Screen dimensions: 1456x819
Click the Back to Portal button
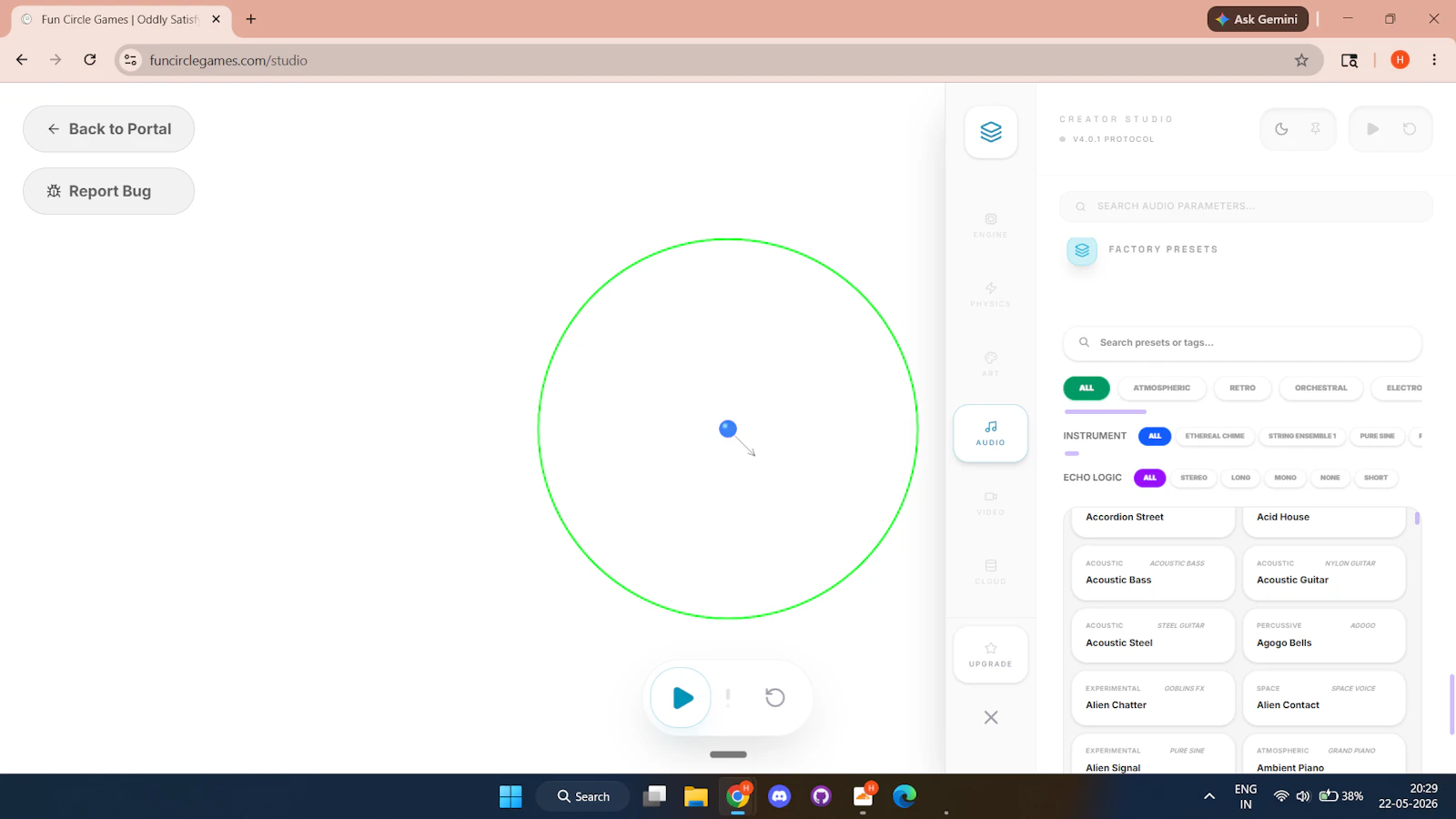(108, 129)
